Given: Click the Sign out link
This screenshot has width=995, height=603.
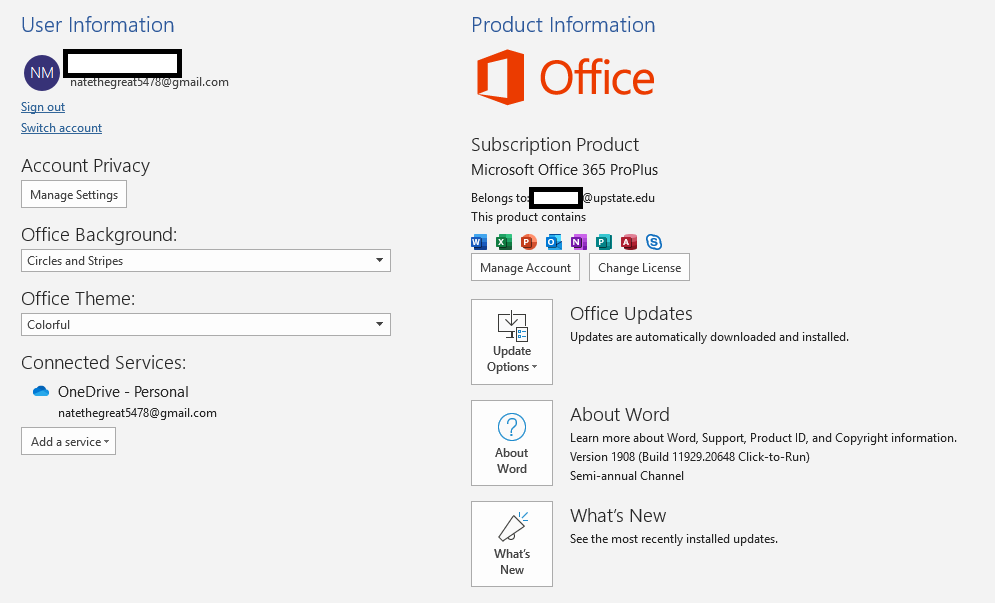Looking at the screenshot, I should coord(43,107).
